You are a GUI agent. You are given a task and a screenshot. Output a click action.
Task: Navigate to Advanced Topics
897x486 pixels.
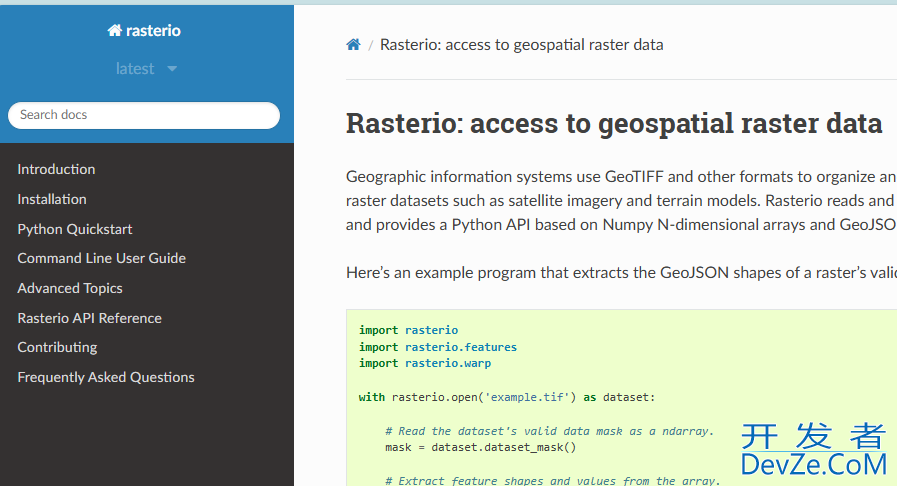pos(70,288)
